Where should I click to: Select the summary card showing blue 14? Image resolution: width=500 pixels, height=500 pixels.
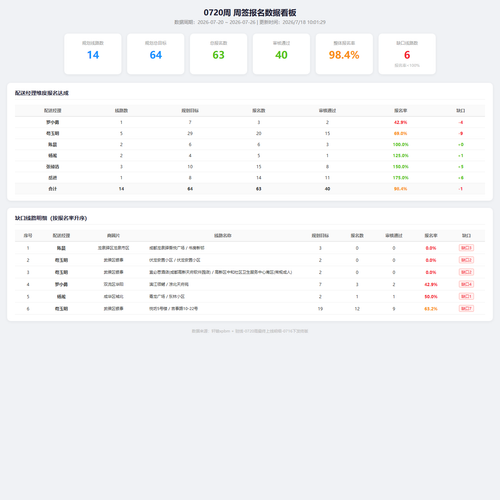click(x=93, y=54)
